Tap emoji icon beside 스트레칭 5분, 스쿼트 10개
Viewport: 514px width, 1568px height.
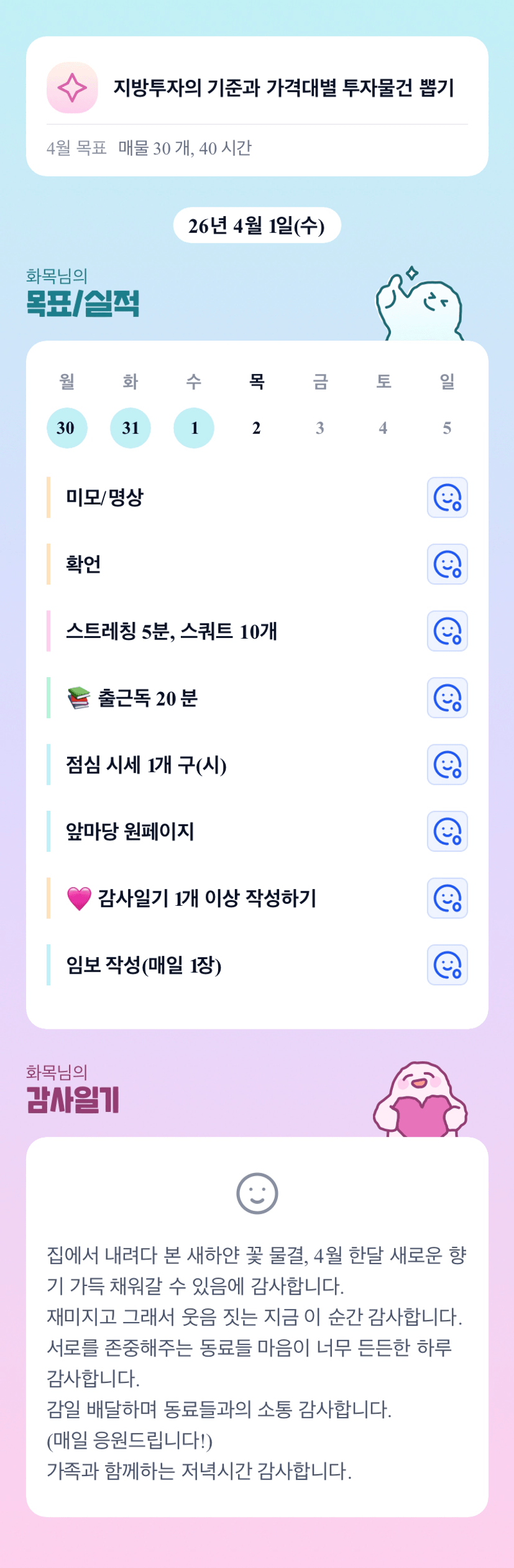coord(447,631)
